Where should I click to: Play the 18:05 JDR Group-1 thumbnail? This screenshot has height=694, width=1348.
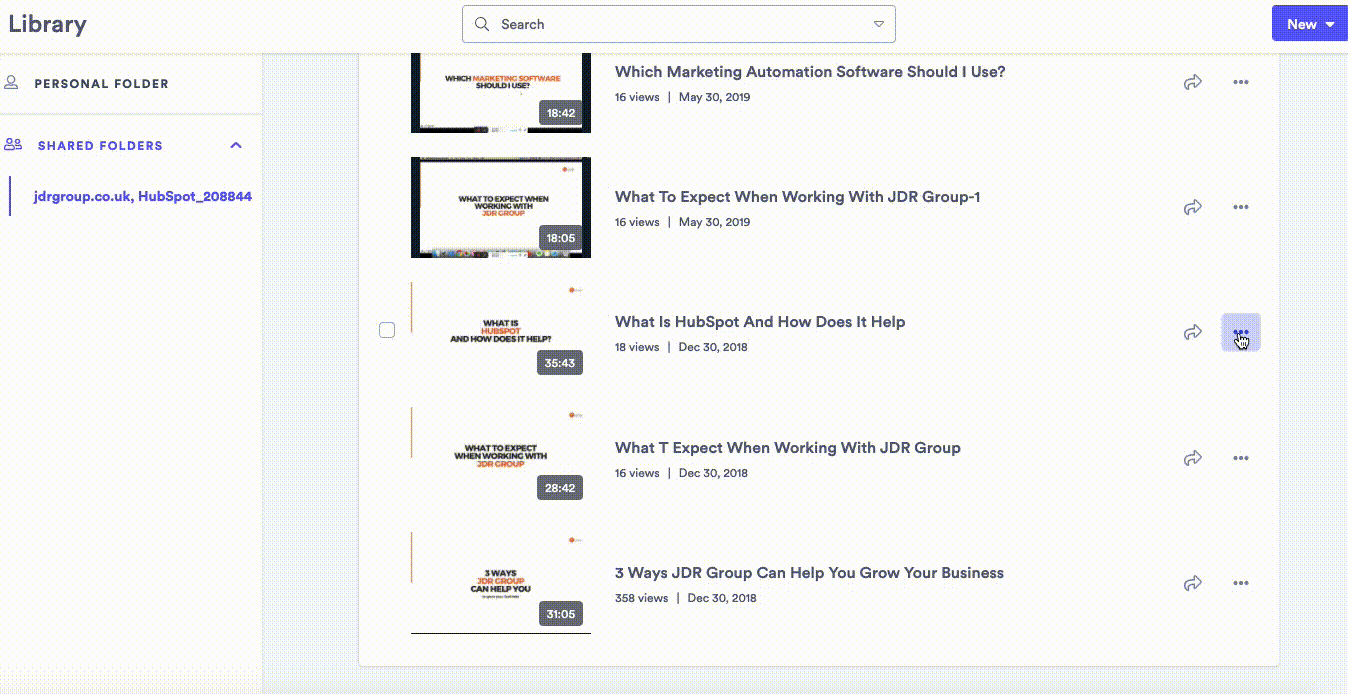pos(501,207)
